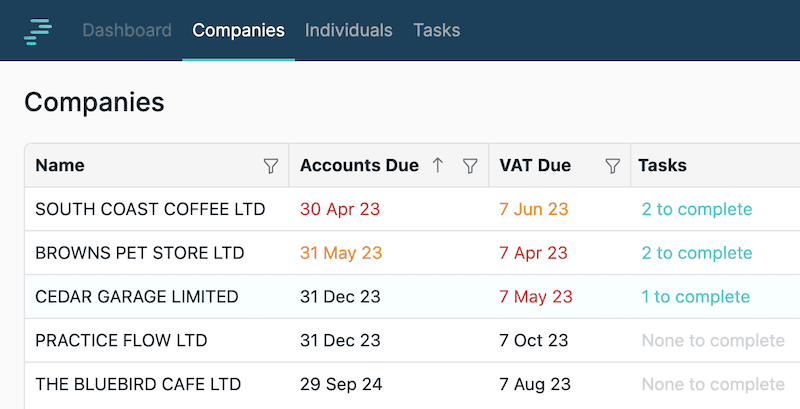The width and height of the screenshot is (800, 409).
Task: Select BROWNS PET STORE LTD company
Action: (x=140, y=253)
